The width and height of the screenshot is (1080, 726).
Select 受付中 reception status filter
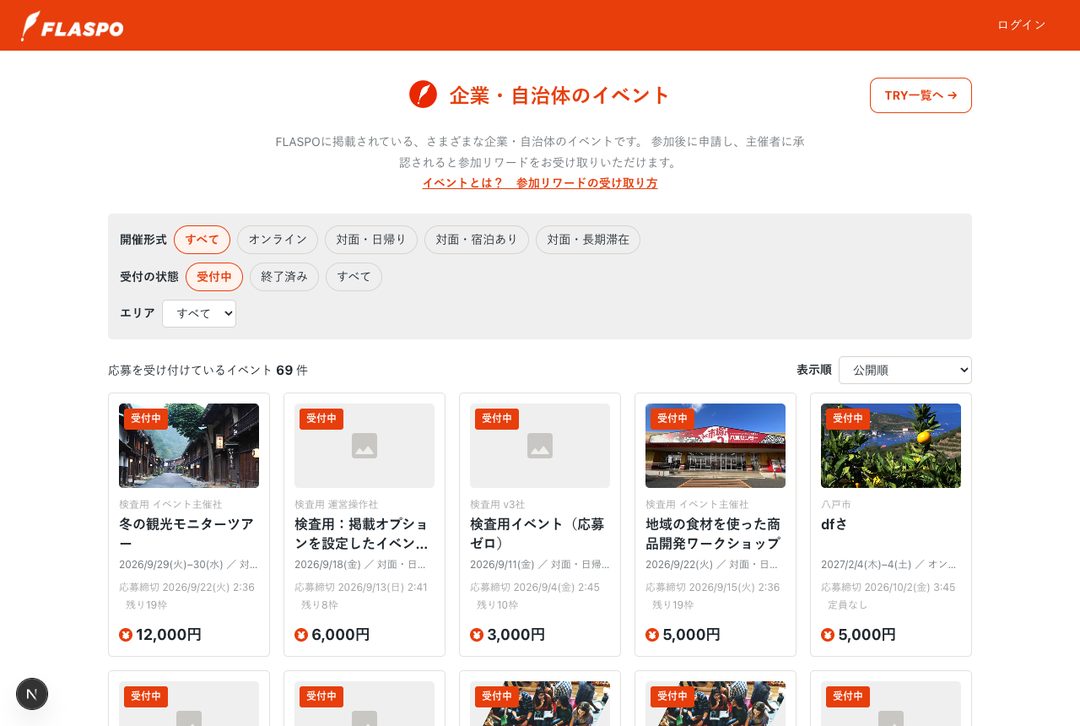tap(214, 277)
